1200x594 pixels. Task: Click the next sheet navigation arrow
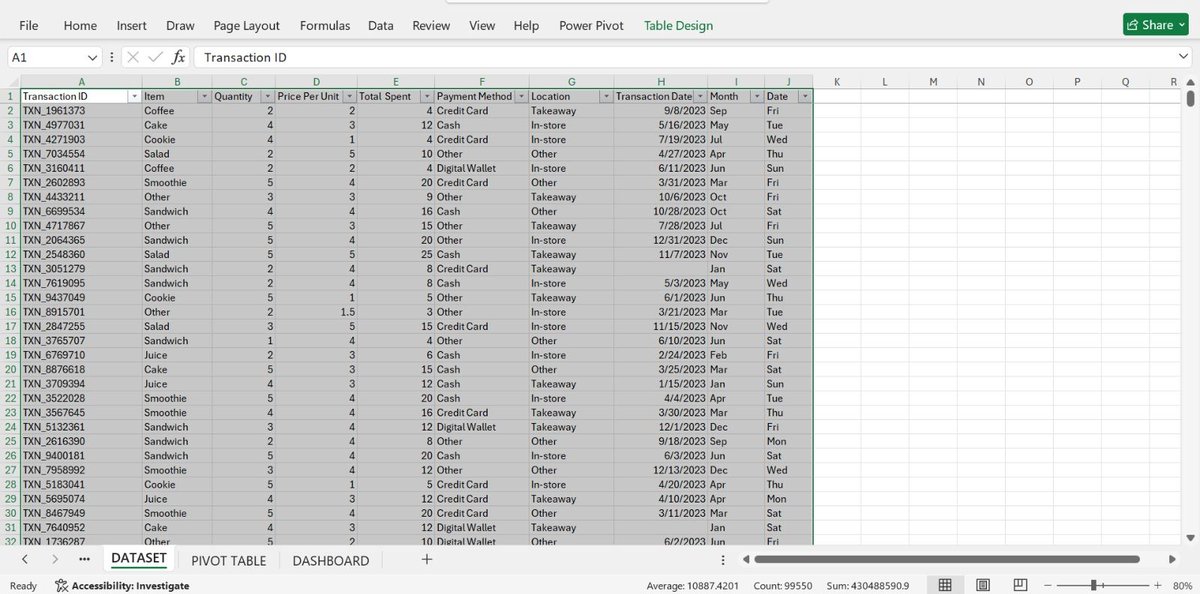pos(54,560)
